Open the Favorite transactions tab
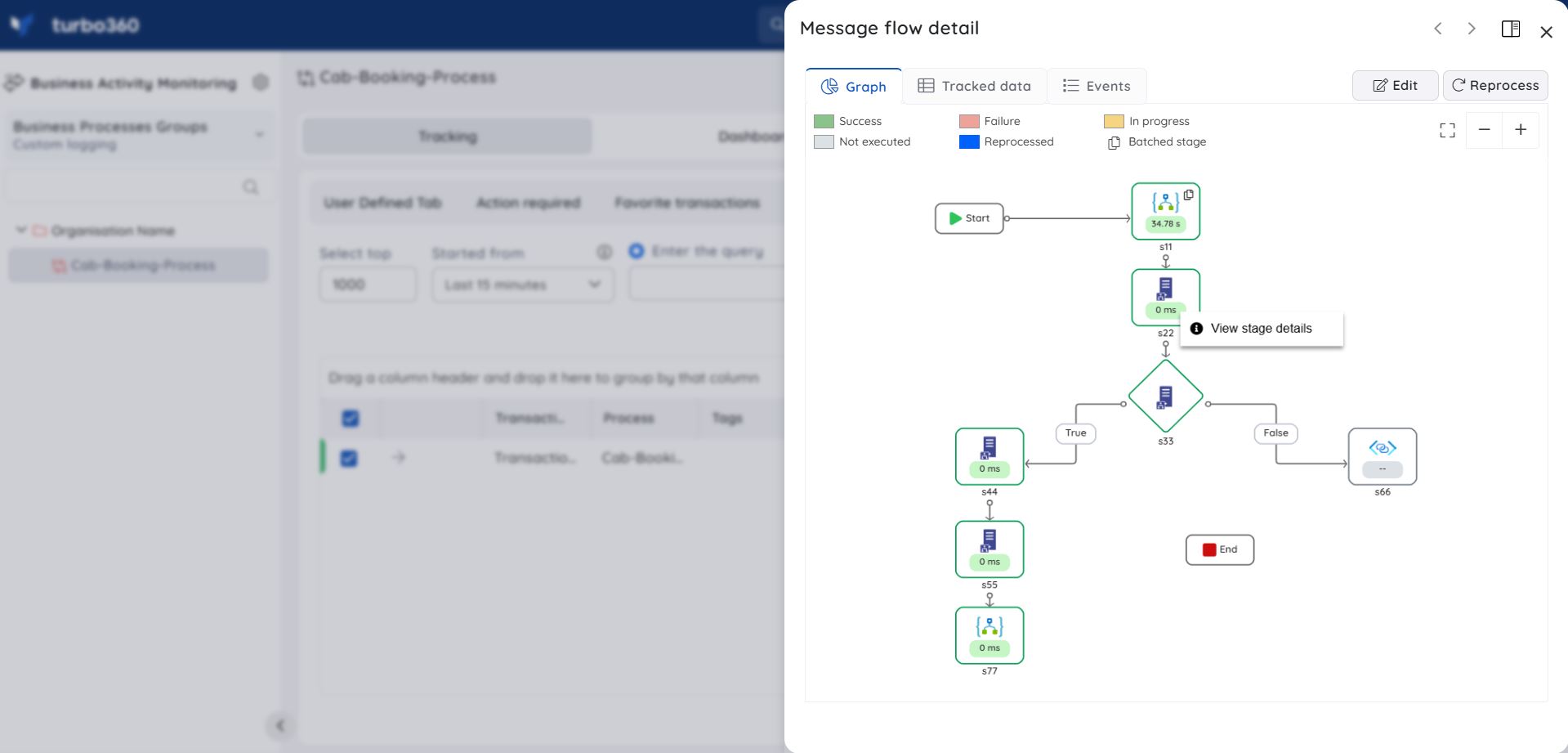This screenshot has height=753, width=1568. point(687,203)
